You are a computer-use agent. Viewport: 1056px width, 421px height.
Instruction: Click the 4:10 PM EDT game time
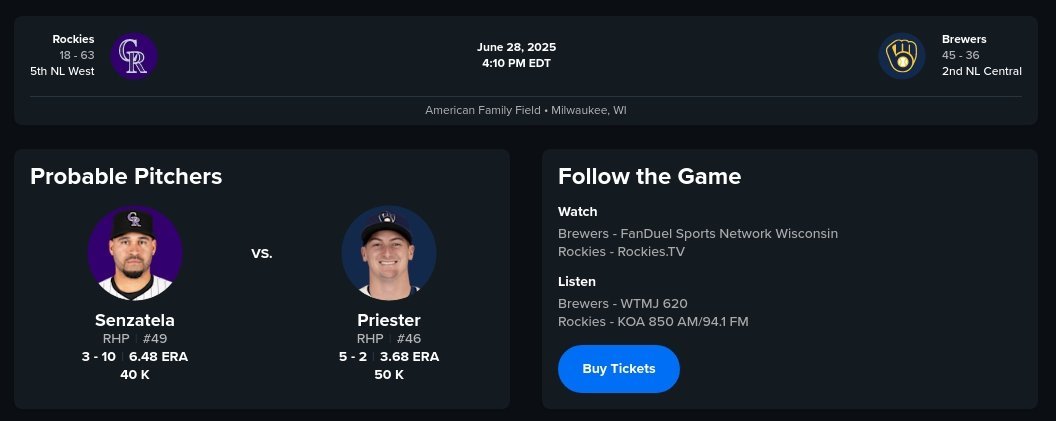(x=516, y=63)
